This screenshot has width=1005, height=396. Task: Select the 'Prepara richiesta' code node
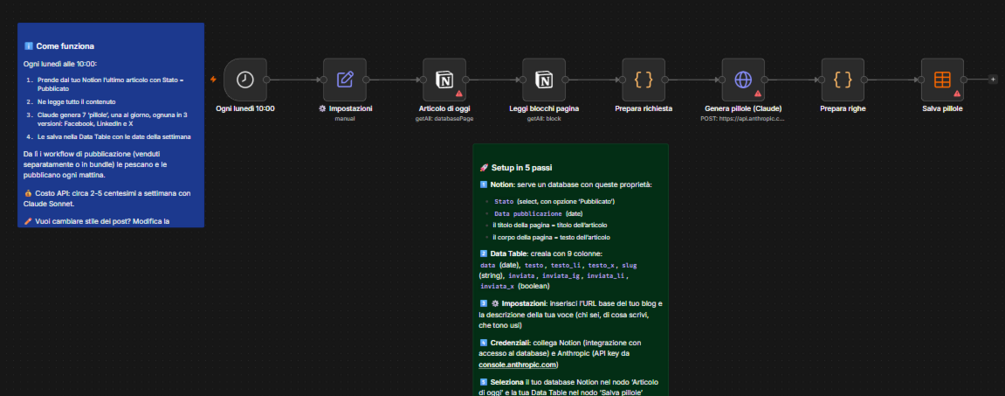pyautogui.click(x=644, y=79)
